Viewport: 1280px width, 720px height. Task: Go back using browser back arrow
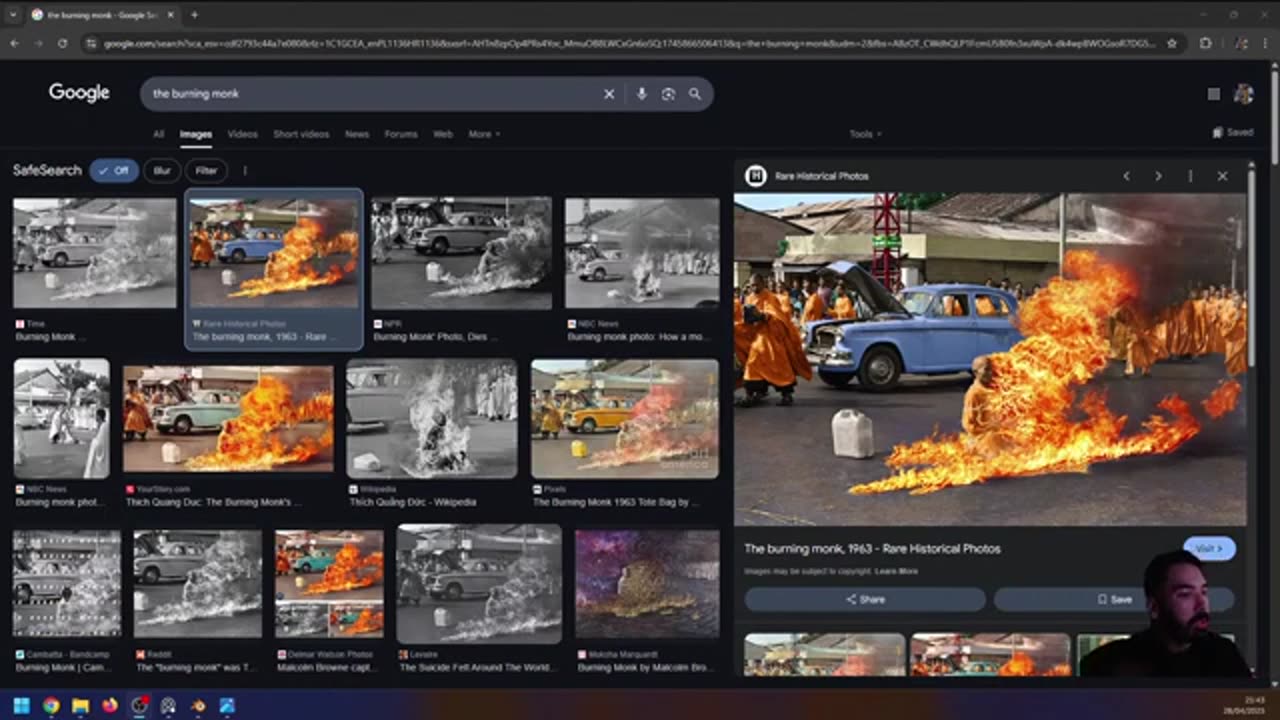pos(14,44)
